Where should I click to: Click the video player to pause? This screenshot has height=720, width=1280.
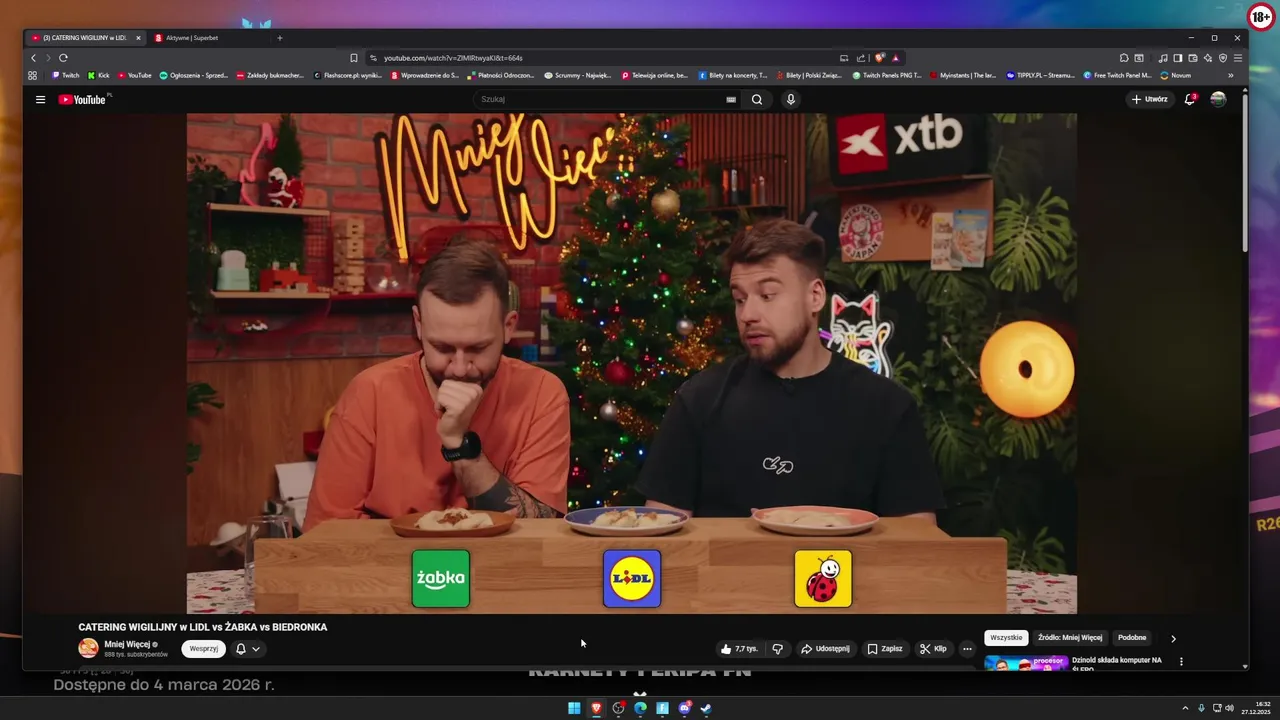click(632, 363)
